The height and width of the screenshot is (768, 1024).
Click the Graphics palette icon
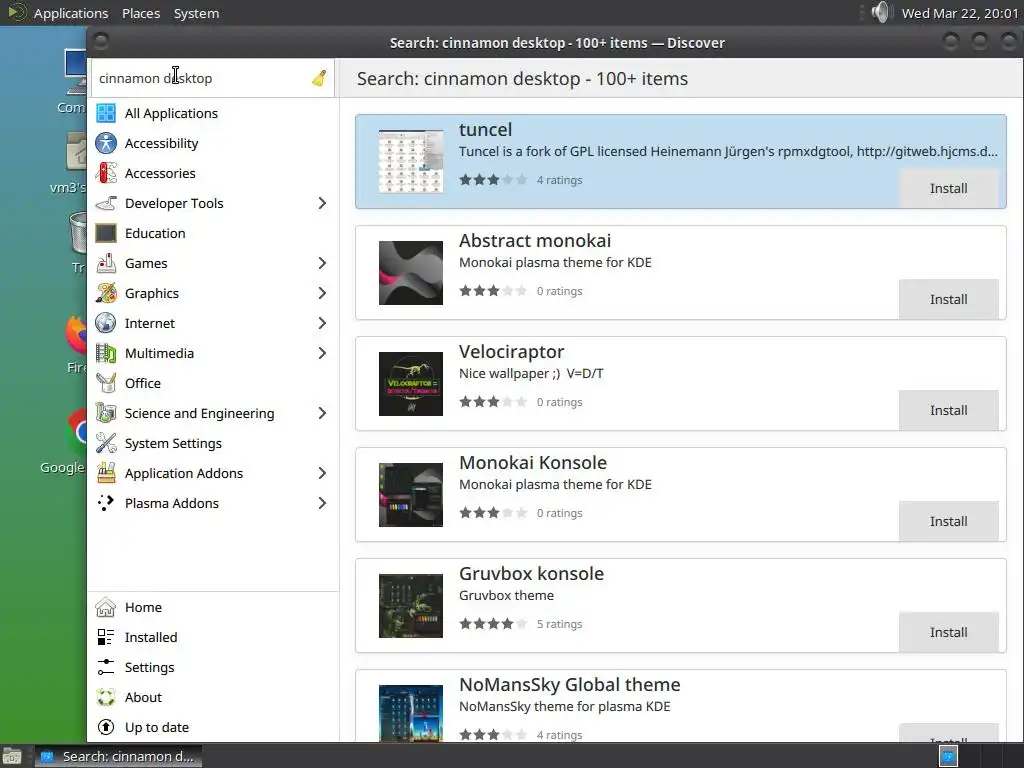click(106, 293)
